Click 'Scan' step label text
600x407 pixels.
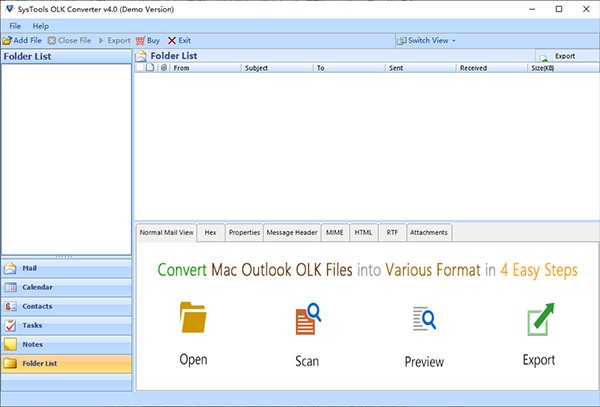(x=307, y=361)
